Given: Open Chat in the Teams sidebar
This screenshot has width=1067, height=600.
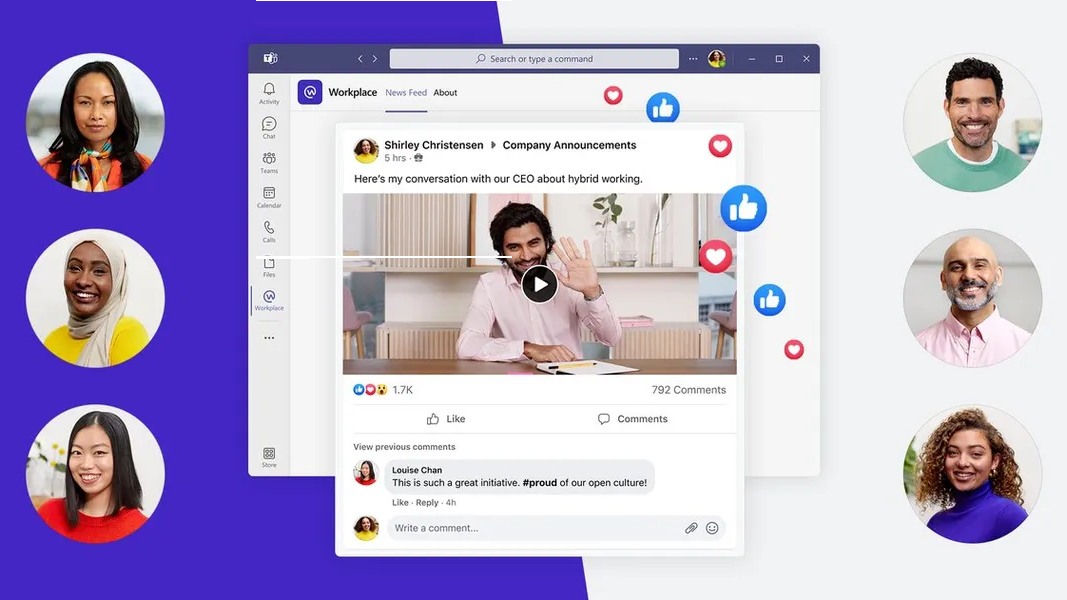Looking at the screenshot, I should 269,127.
